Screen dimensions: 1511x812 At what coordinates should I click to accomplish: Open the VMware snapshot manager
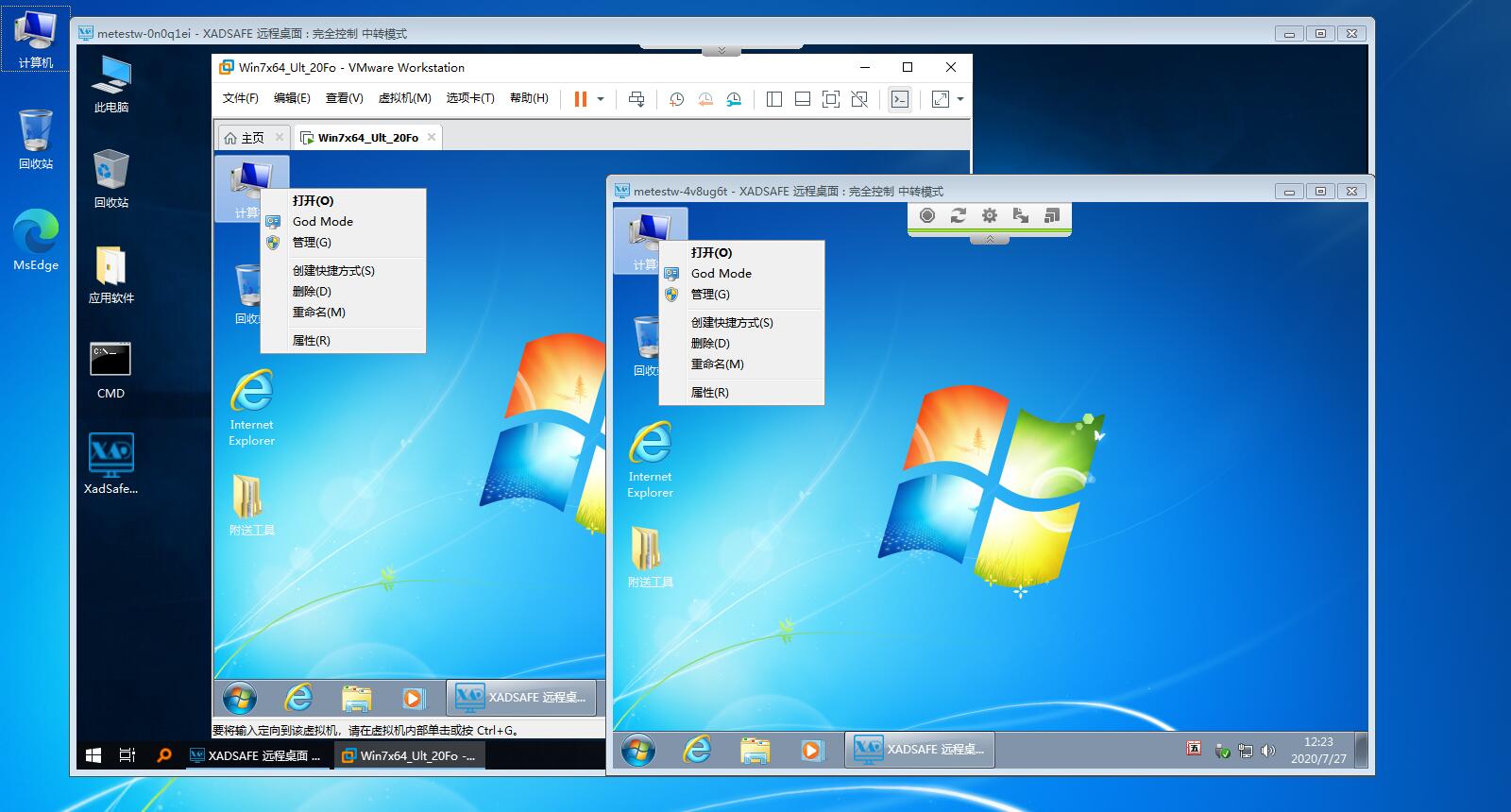tap(734, 99)
